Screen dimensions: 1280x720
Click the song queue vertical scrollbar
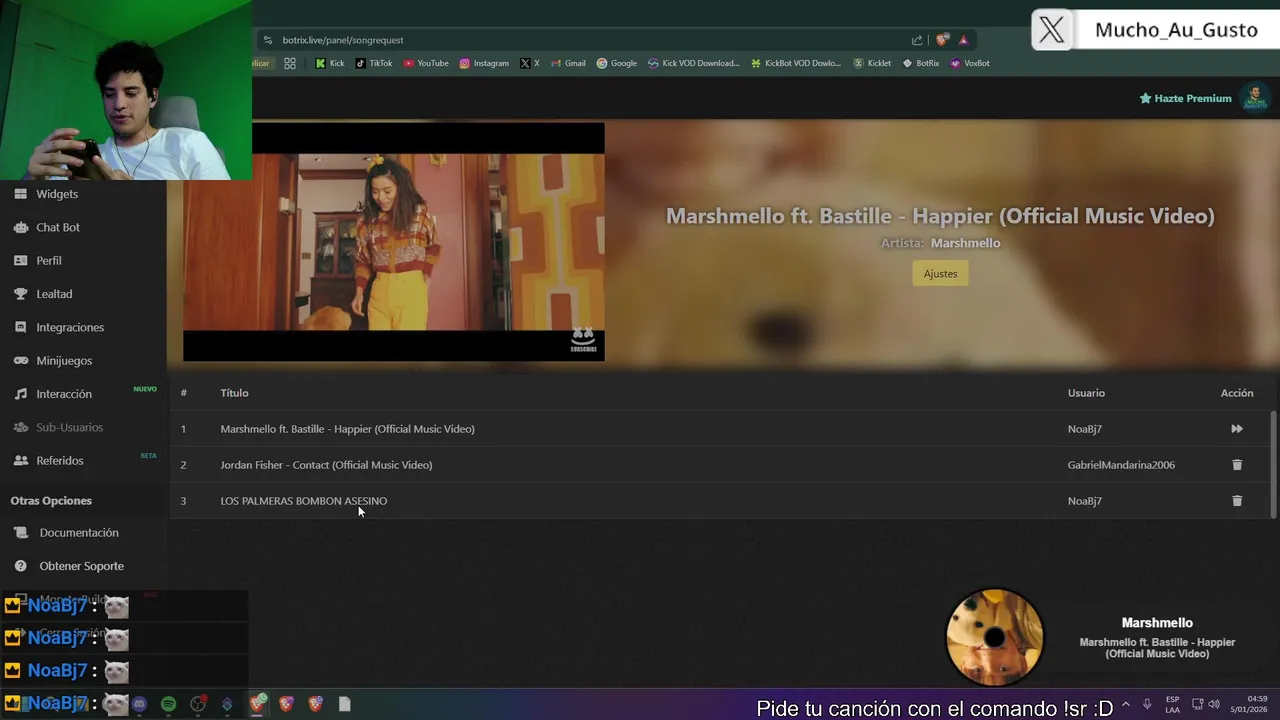(x=1273, y=464)
